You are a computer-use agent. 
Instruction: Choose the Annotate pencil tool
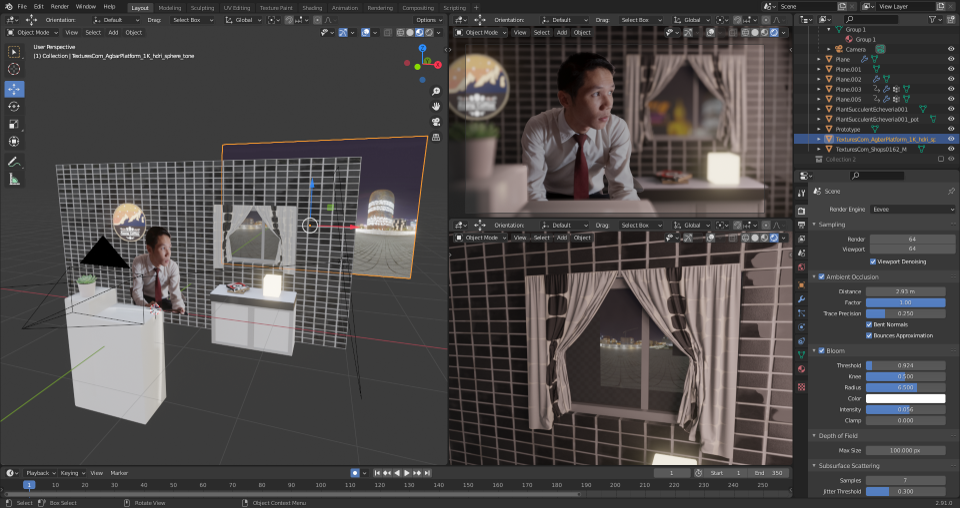pyautogui.click(x=14, y=161)
